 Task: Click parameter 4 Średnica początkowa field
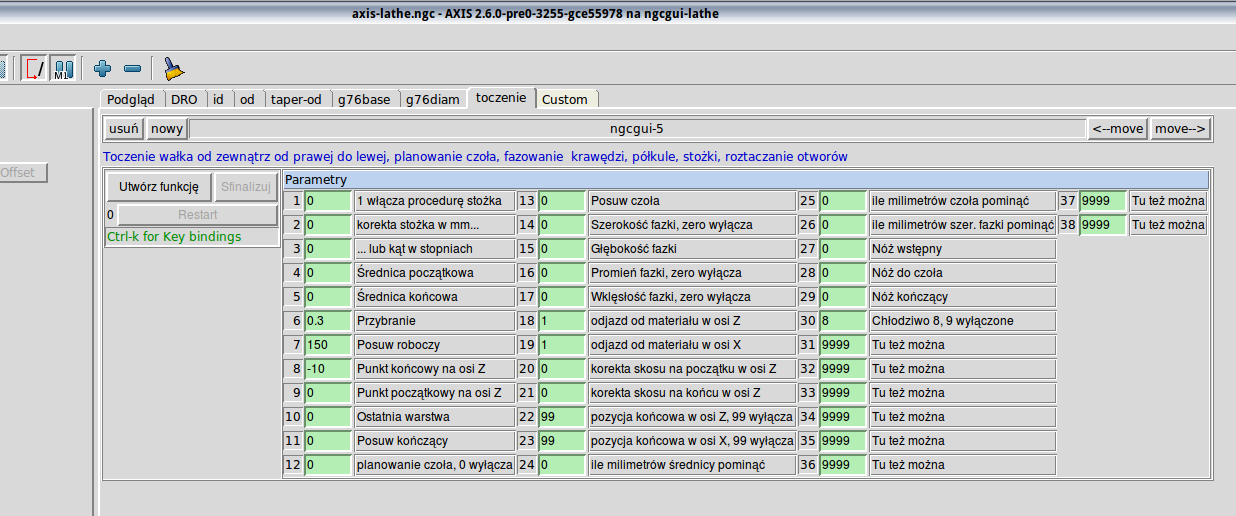pyautogui.click(x=328, y=273)
